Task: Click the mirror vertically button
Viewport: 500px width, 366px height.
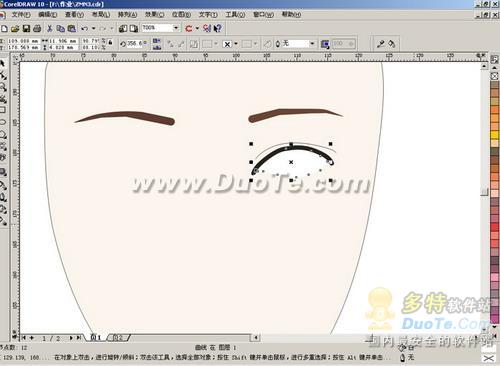Action: pyautogui.click(x=157, y=47)
